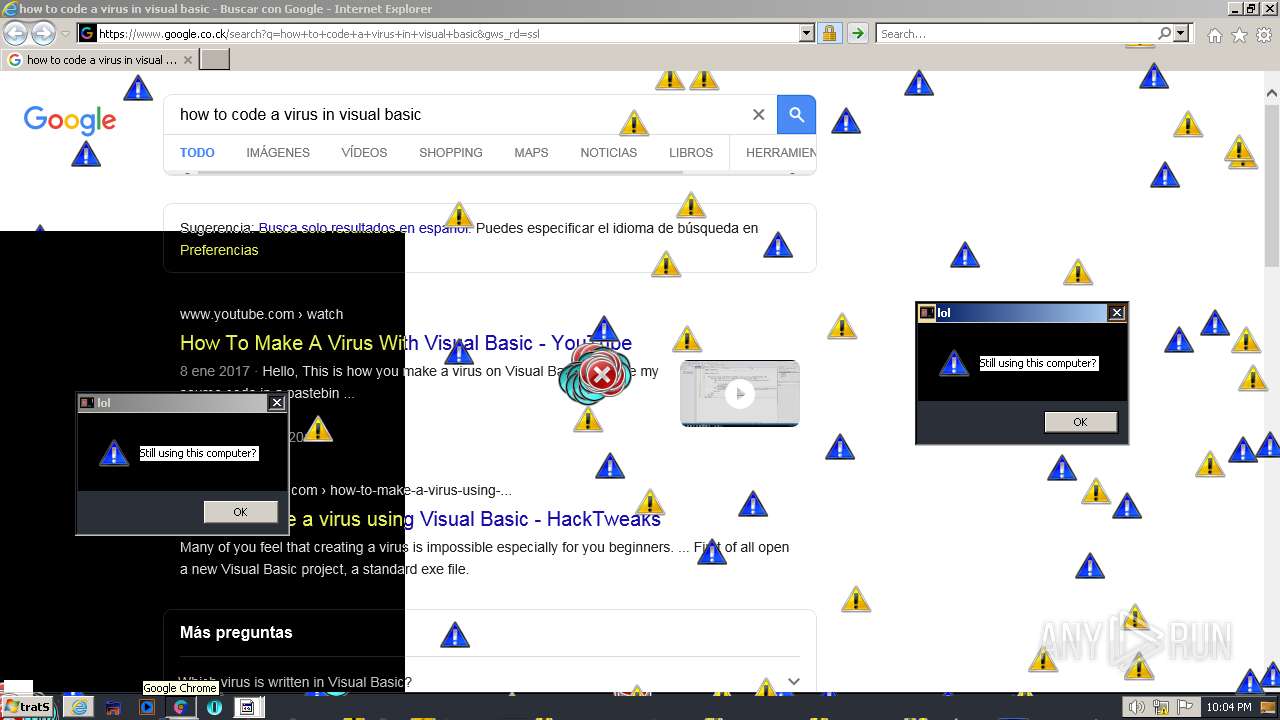Close the right 'lol' dialog

coord(1117,313)
